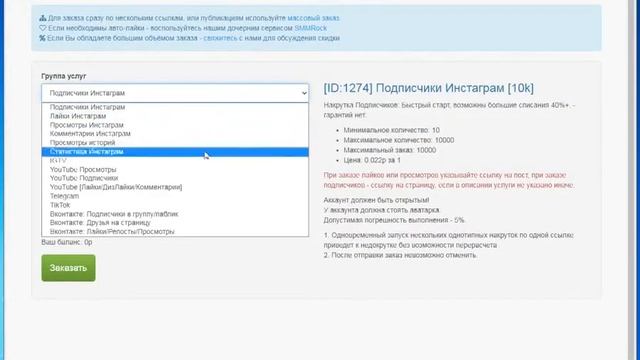The width and height of the screenshot is (640, 360).
Task: Choose Вконтакте: Лайки/Репосты/Просмотры option
Action: click(175, 231)
